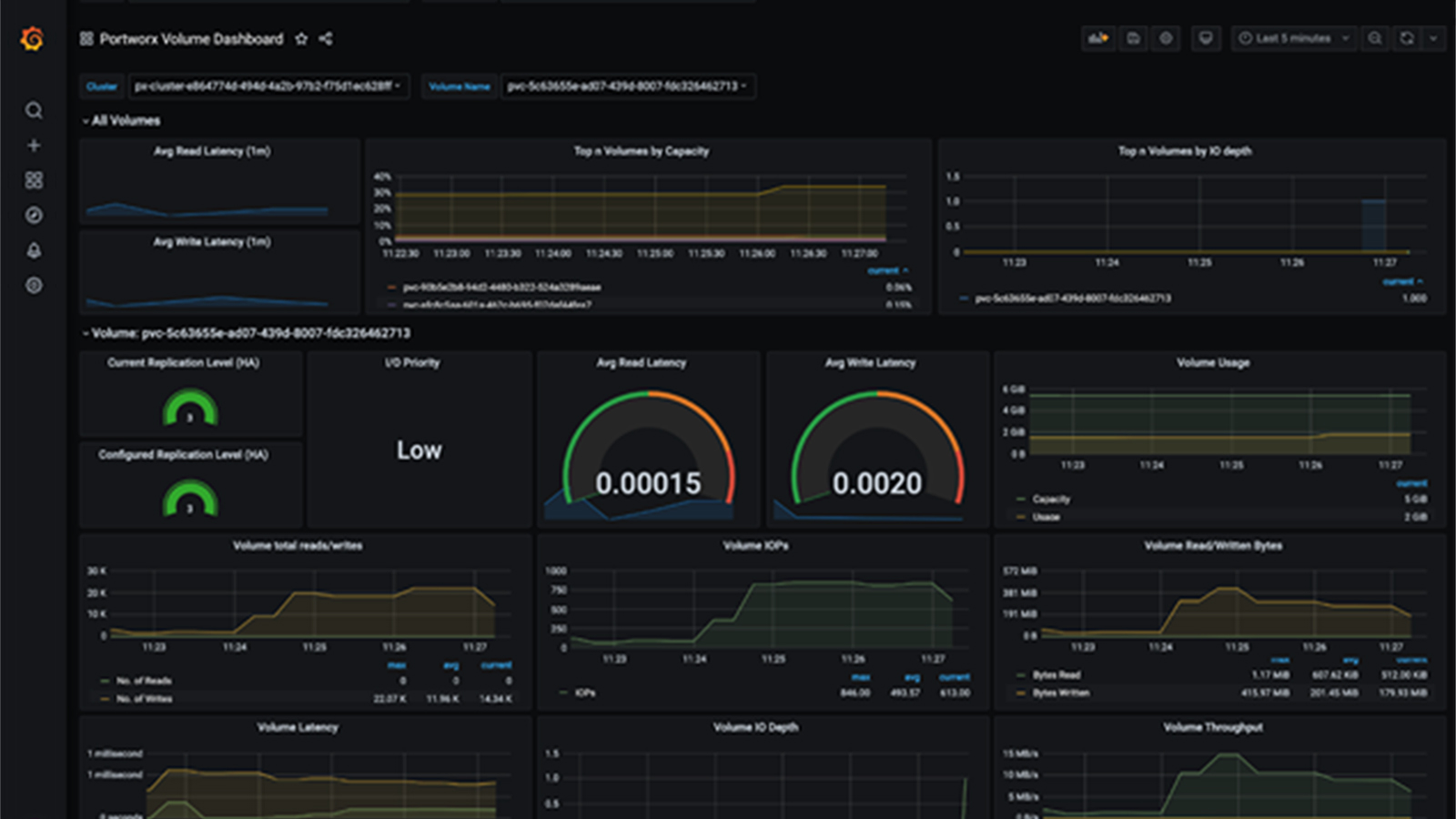The height and width of the screenshot is (819, 1456).
Task: Open the Dashboards grid icon in sidebar
Action: point(34,180)
